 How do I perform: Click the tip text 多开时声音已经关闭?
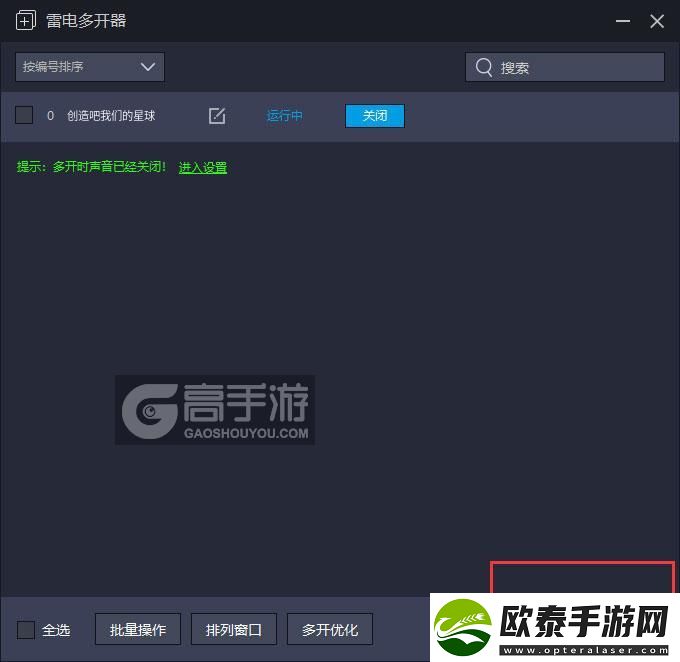tap(108, 167)
